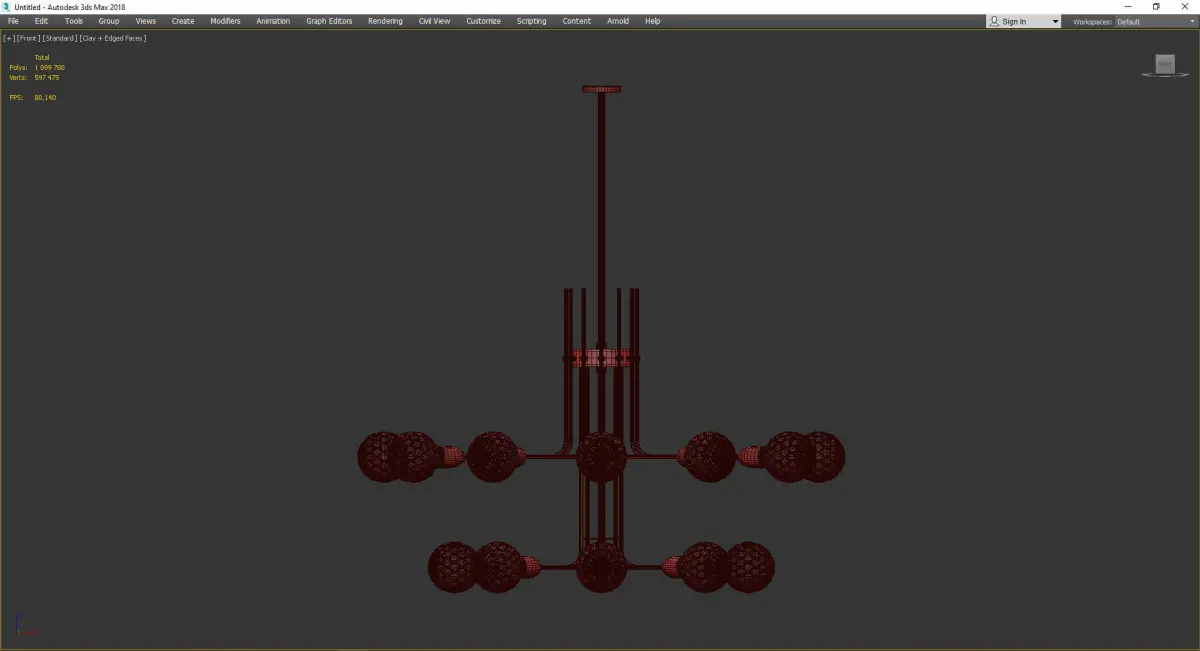This screenshot has width=1200, height=651.
Task: Click the [Front] viewport view label
Action: [x=28, y=38]
